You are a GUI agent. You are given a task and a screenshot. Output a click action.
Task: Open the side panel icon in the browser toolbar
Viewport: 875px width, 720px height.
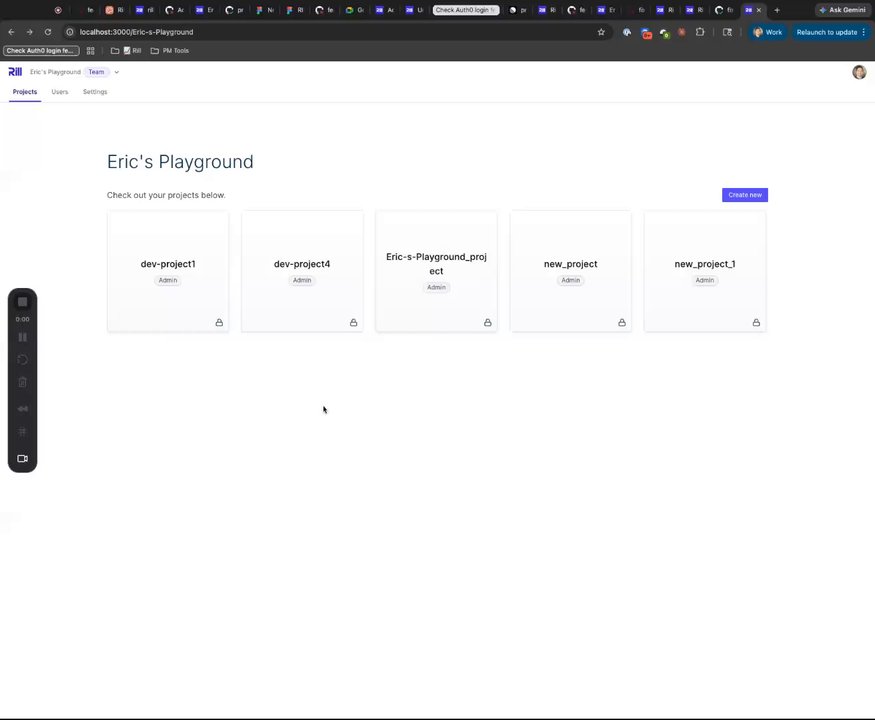(x=727, y=32)
